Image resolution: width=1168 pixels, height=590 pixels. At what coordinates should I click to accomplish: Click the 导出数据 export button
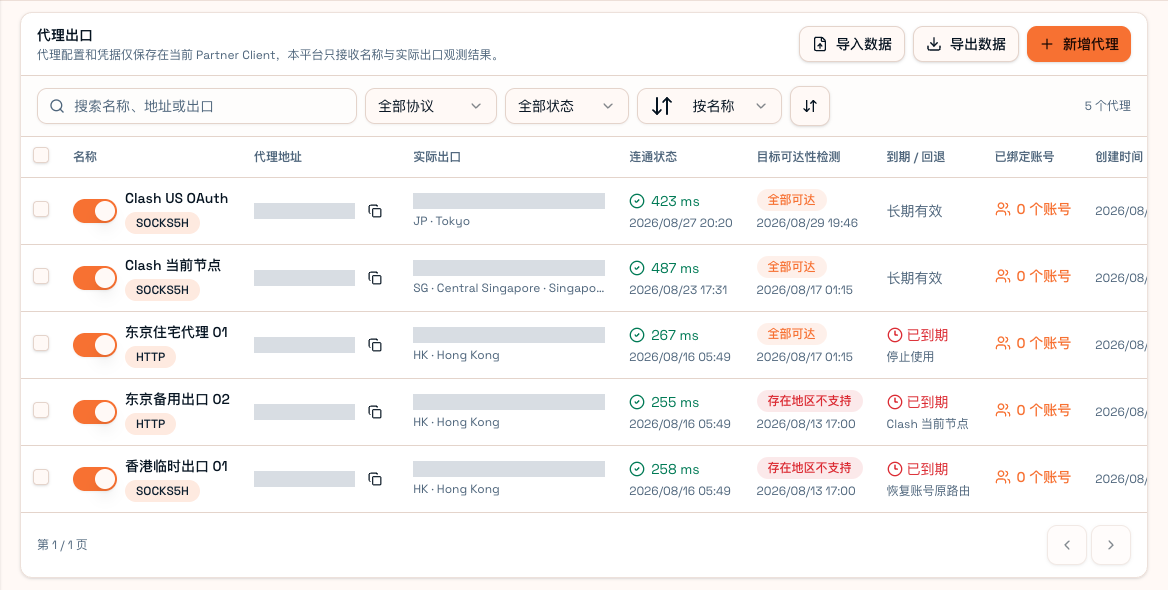[x=966, y=44]
